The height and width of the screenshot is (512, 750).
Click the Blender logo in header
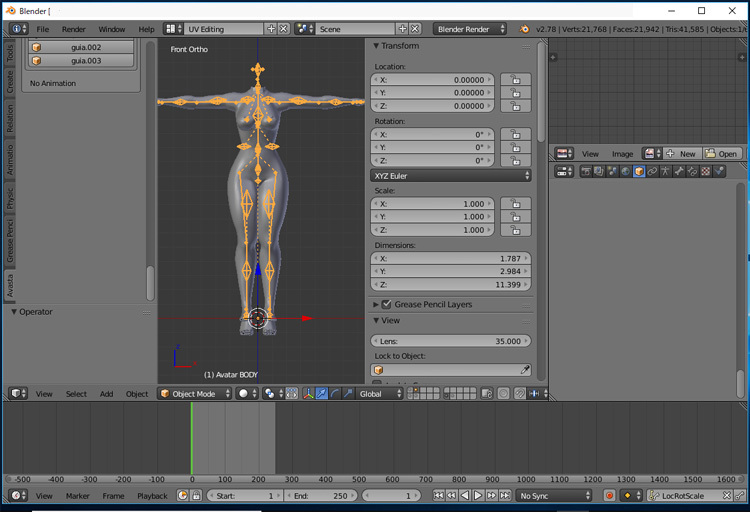(525, 29)
